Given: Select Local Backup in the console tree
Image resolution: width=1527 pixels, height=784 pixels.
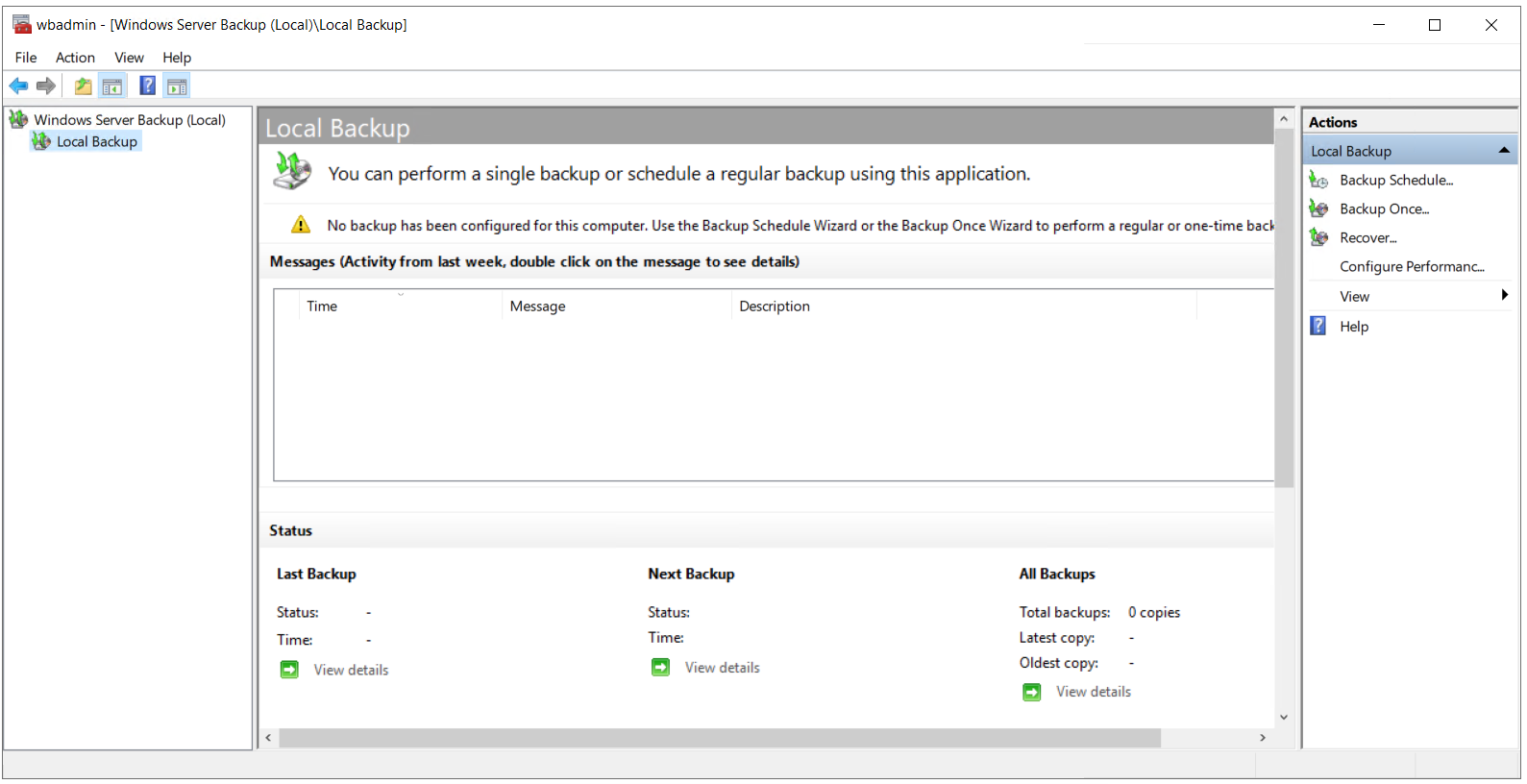Looking at the screenshot, I should pyautogui.click(x=96, y=142).
